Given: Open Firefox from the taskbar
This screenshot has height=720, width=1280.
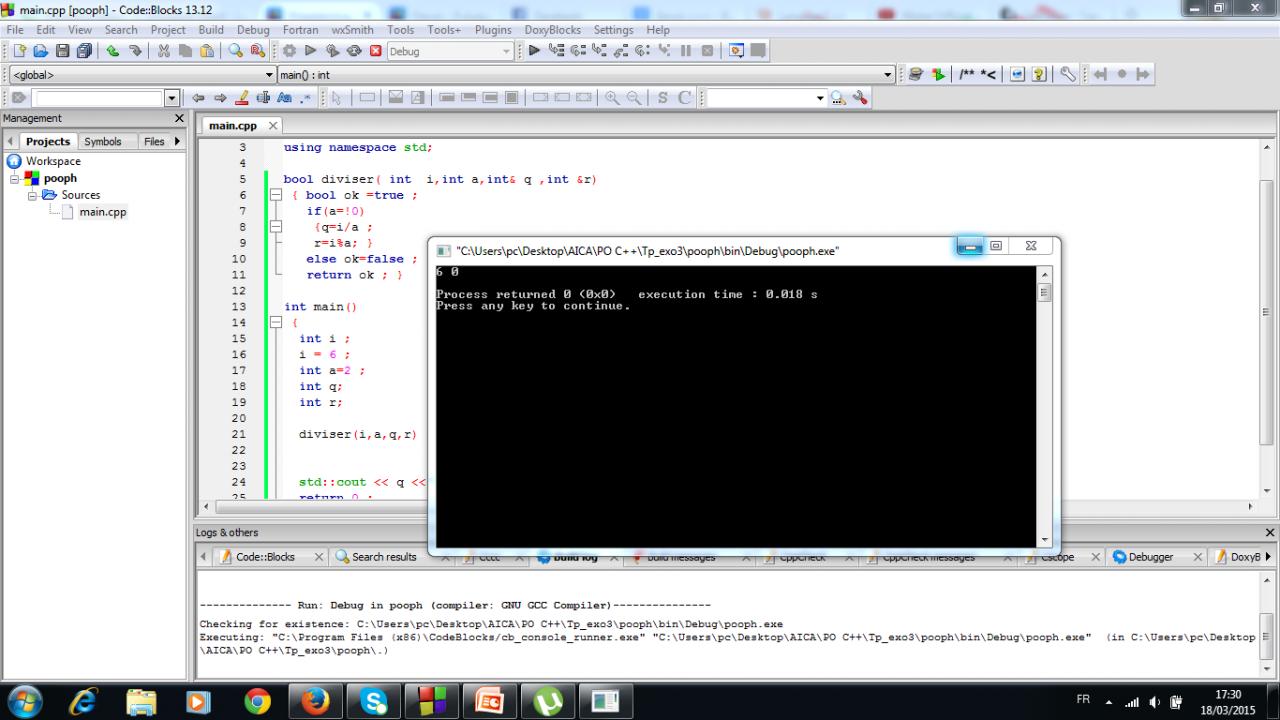Looking at the screenshot, I should point(314,702).
